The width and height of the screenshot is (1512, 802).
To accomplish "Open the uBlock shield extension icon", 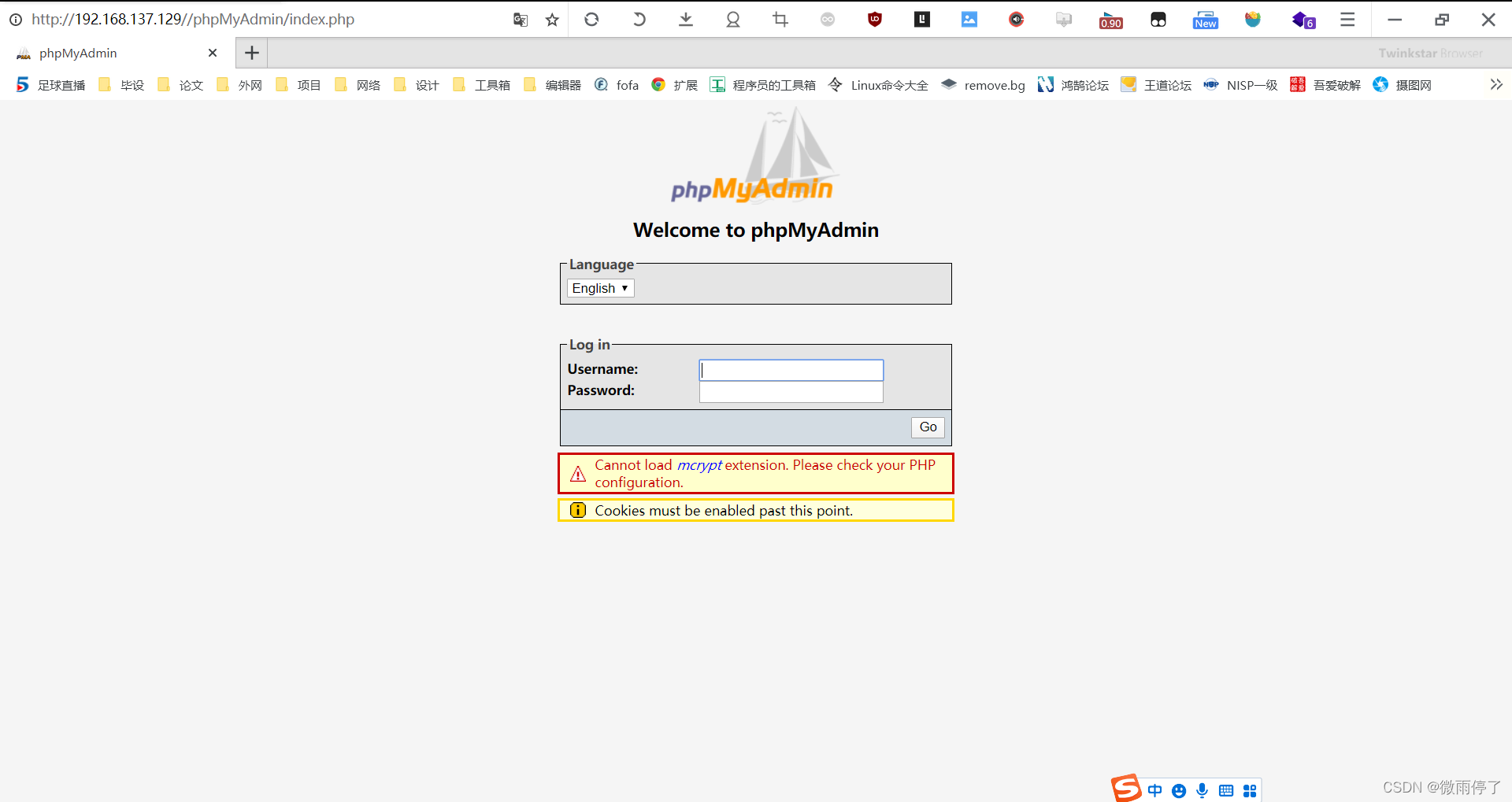I will 875,20.
